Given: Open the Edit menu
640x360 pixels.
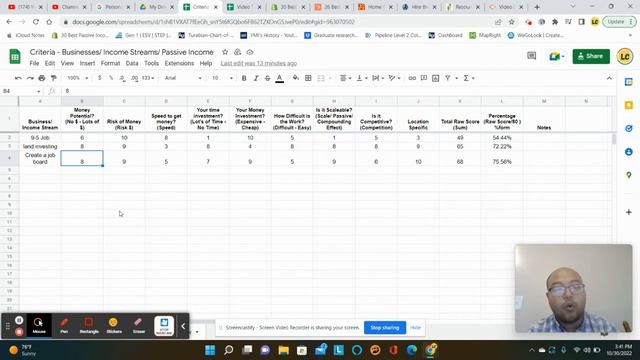Looking at the screenshot, I should point(50,63).
